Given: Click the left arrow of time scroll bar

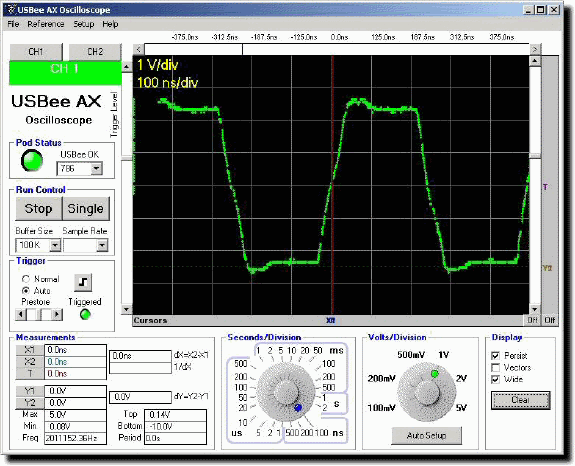Looking at the screenshot, I should point(139,49).
